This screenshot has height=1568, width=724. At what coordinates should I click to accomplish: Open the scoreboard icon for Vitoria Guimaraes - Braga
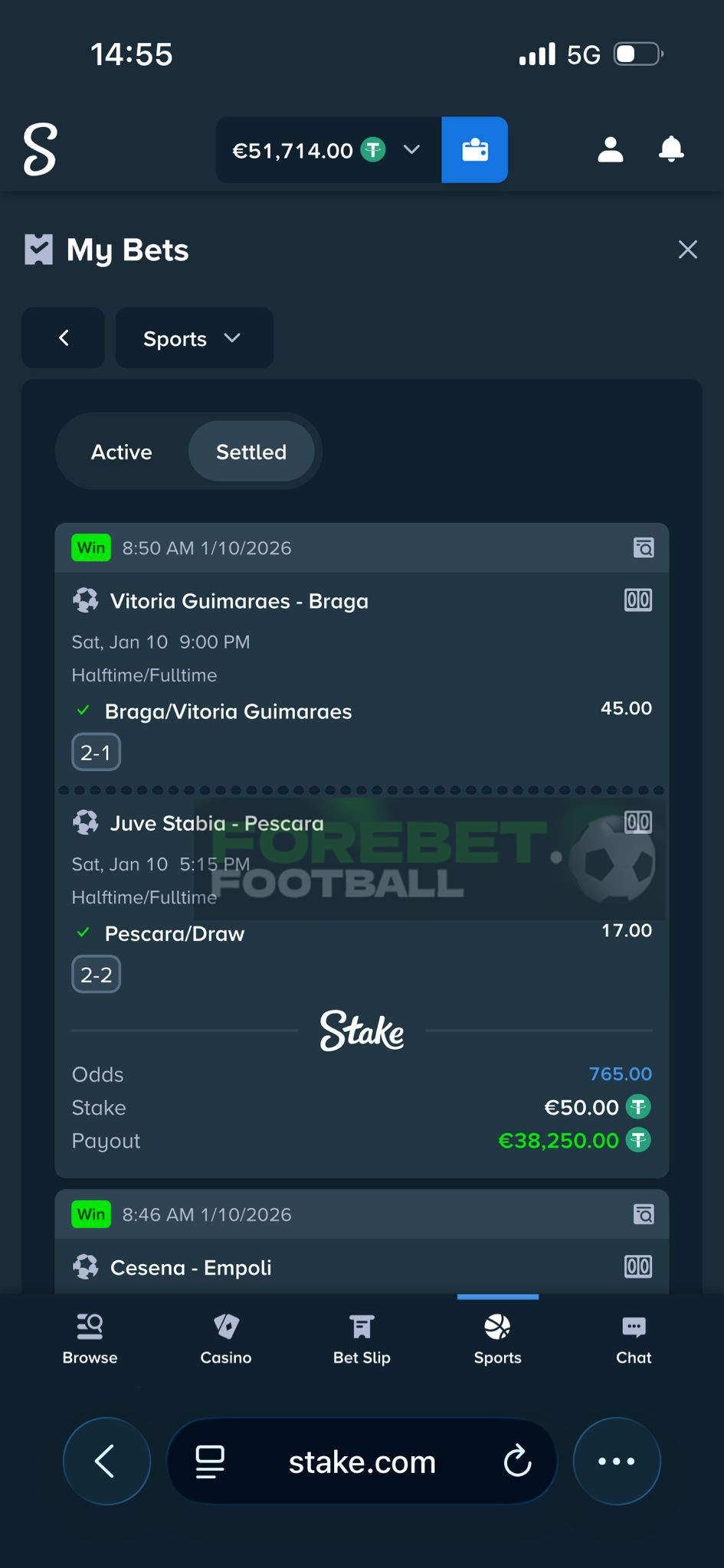[x=638, y=600]
